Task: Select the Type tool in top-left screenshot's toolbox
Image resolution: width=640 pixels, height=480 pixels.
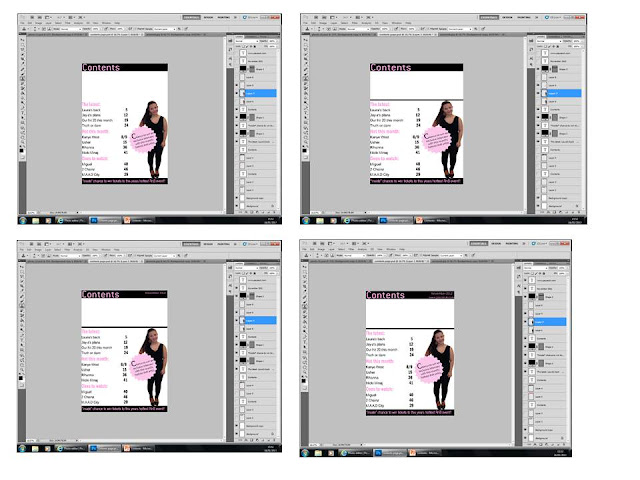Action: [x=22, y=113]
